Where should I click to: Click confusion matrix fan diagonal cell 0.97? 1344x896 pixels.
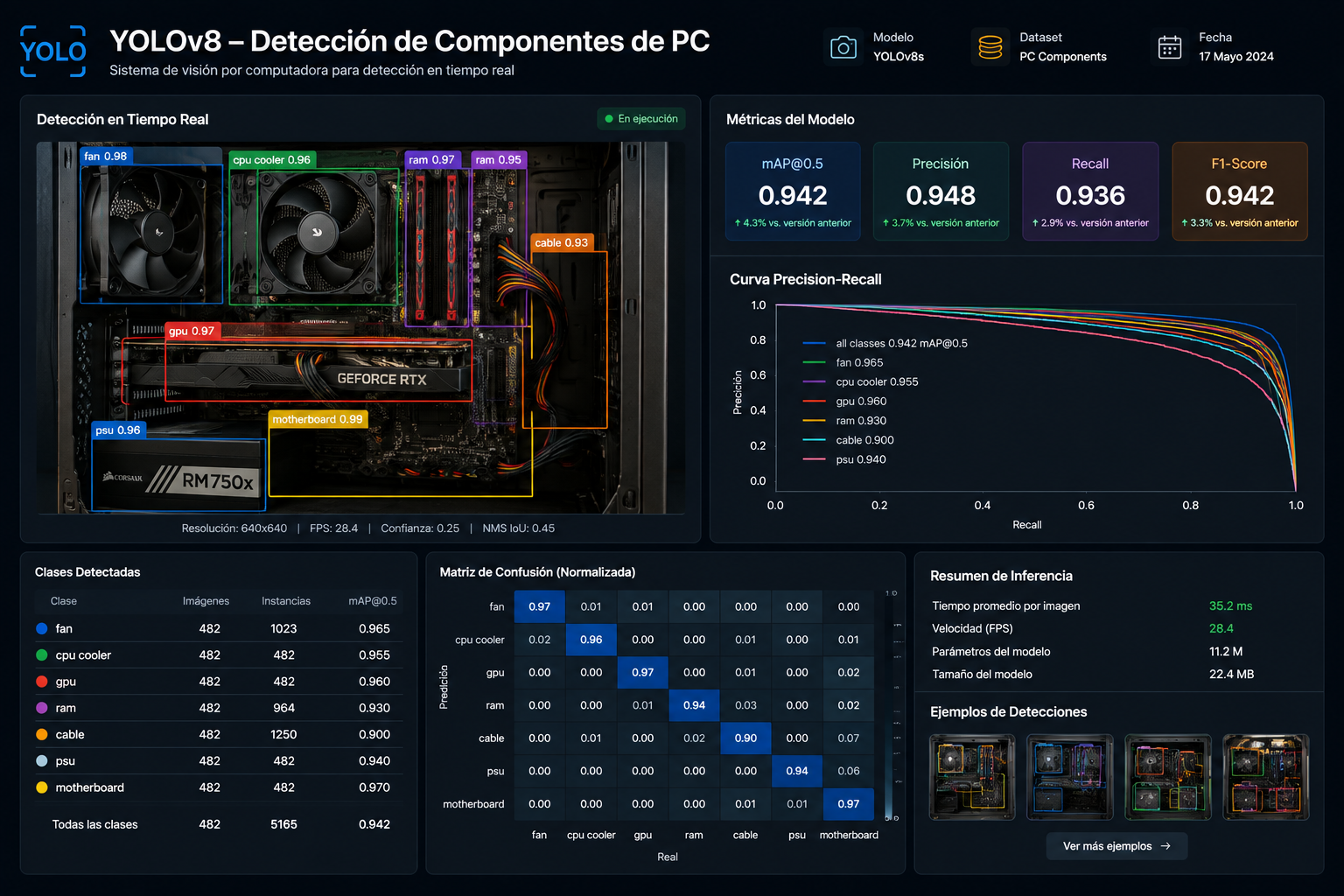pos(540,606)
